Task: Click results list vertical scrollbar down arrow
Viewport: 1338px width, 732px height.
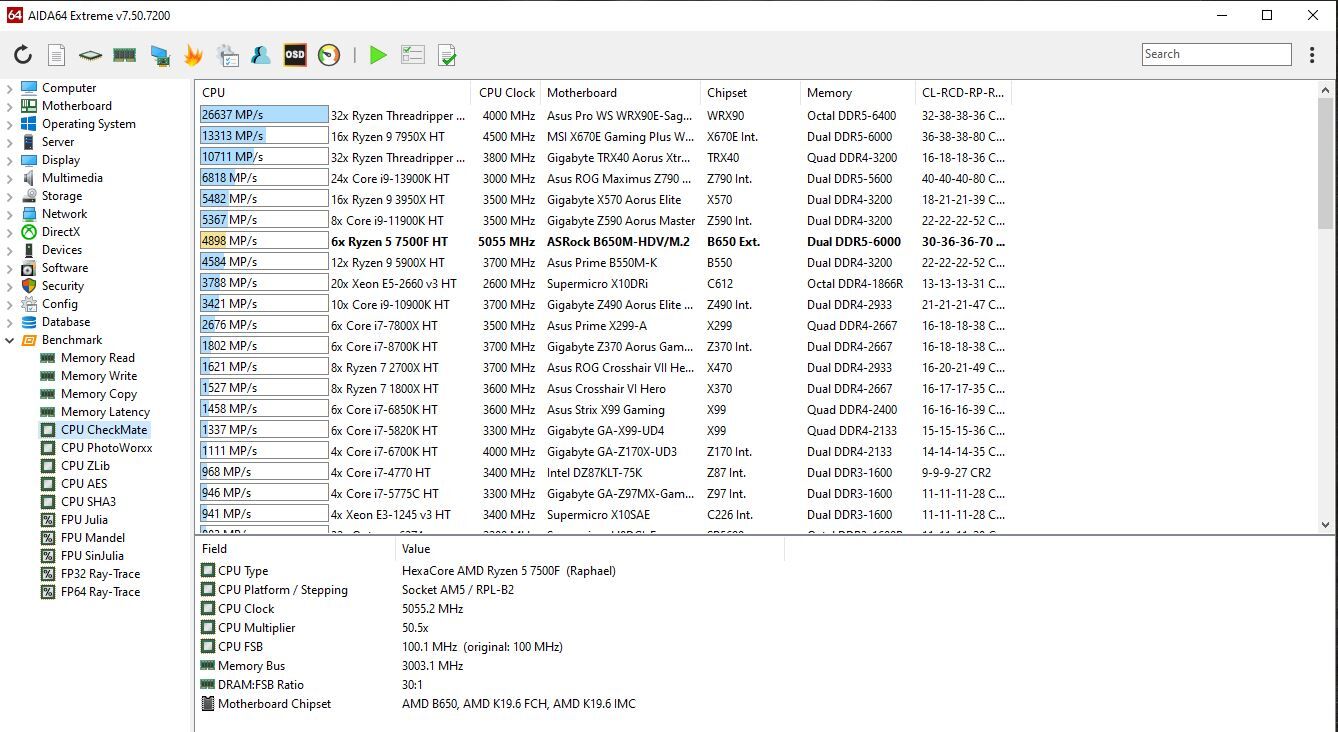Action: pos(1327,524)
